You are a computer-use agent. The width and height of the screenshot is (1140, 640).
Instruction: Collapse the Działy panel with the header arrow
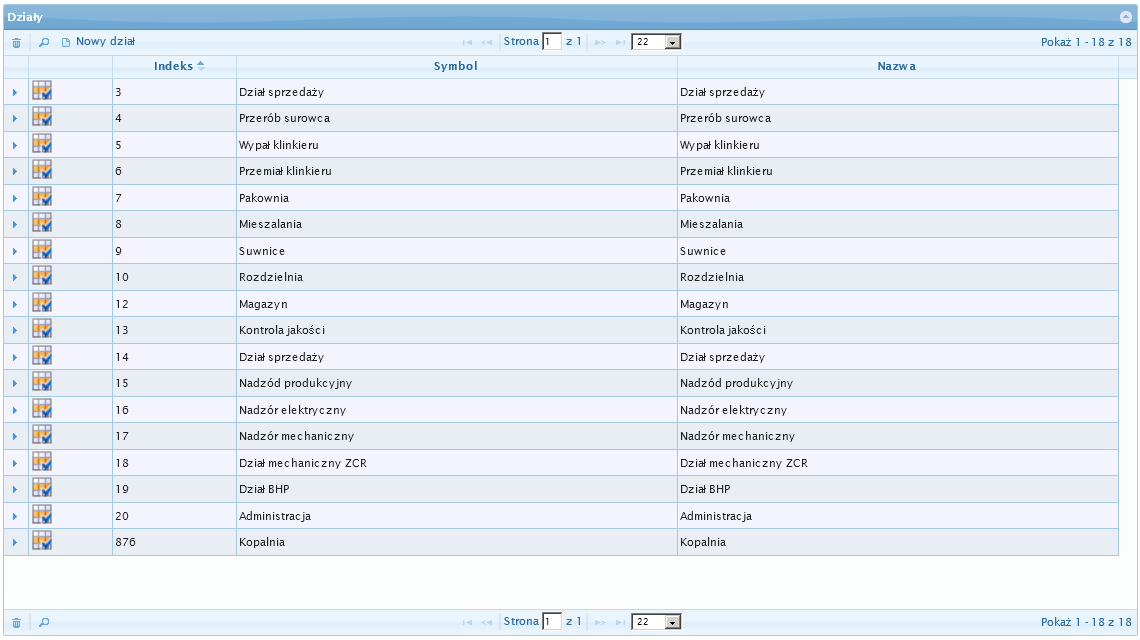pyautogui.click(x=1125, y=17)
